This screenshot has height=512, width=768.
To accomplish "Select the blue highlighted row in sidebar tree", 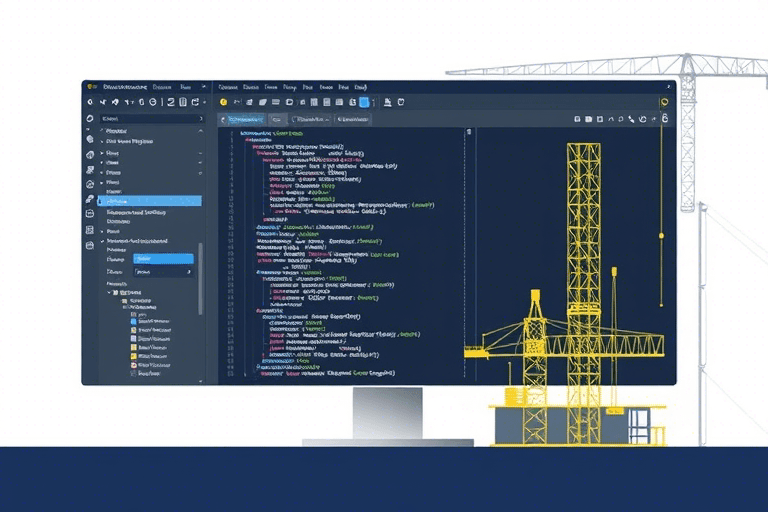I will [x=150, y=201].
